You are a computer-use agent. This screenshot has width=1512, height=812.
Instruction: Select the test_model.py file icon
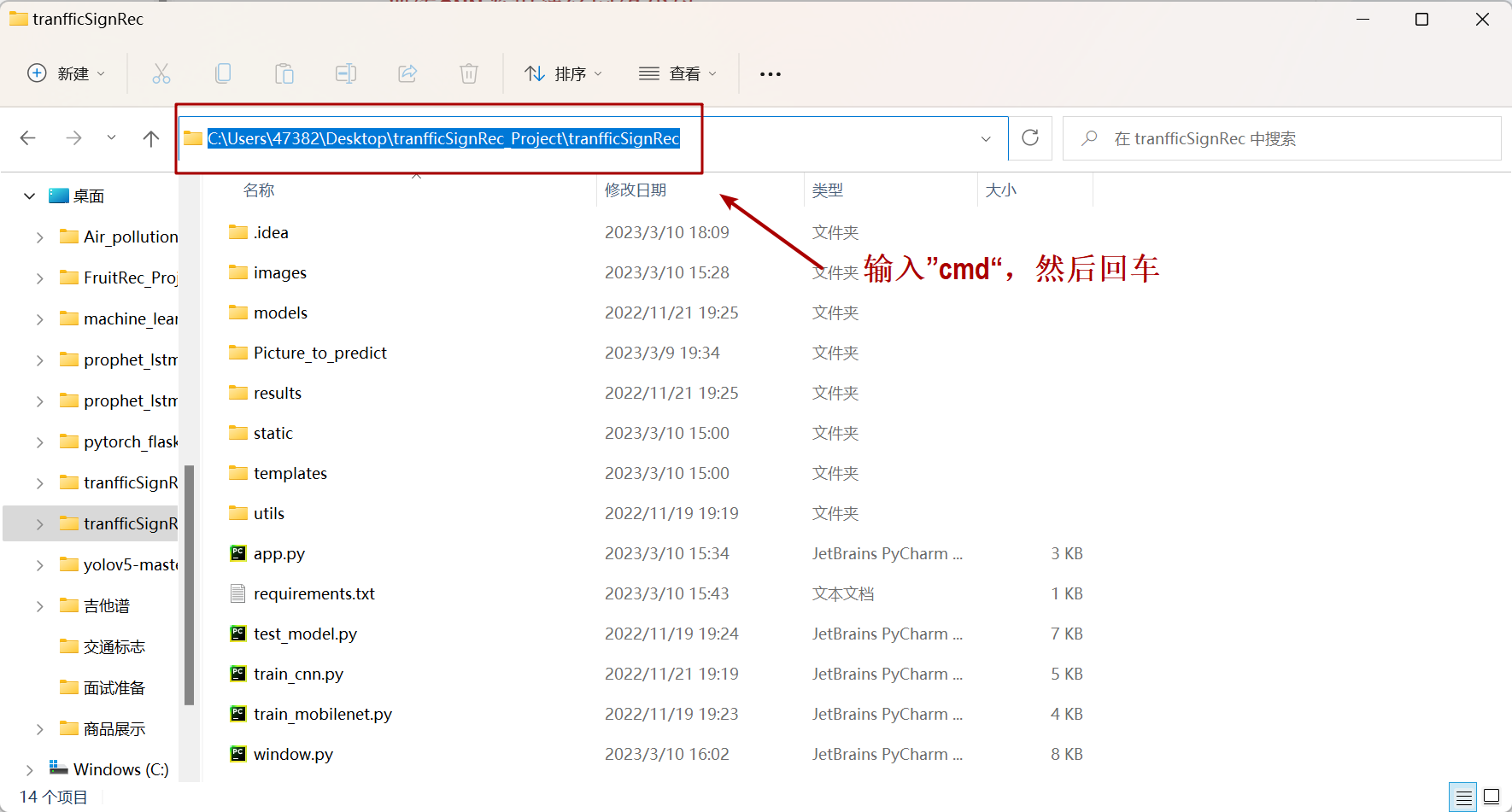[x=238, y=634]
